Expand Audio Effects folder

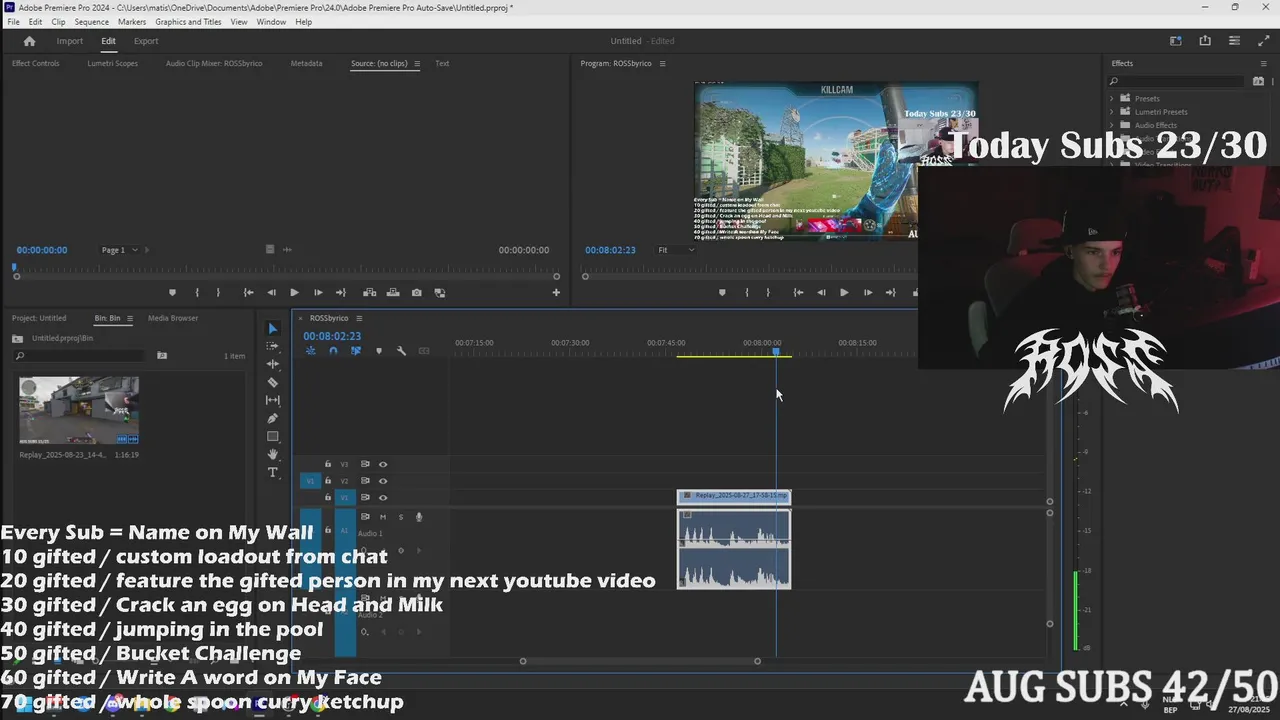click(x=1112, y=125)
